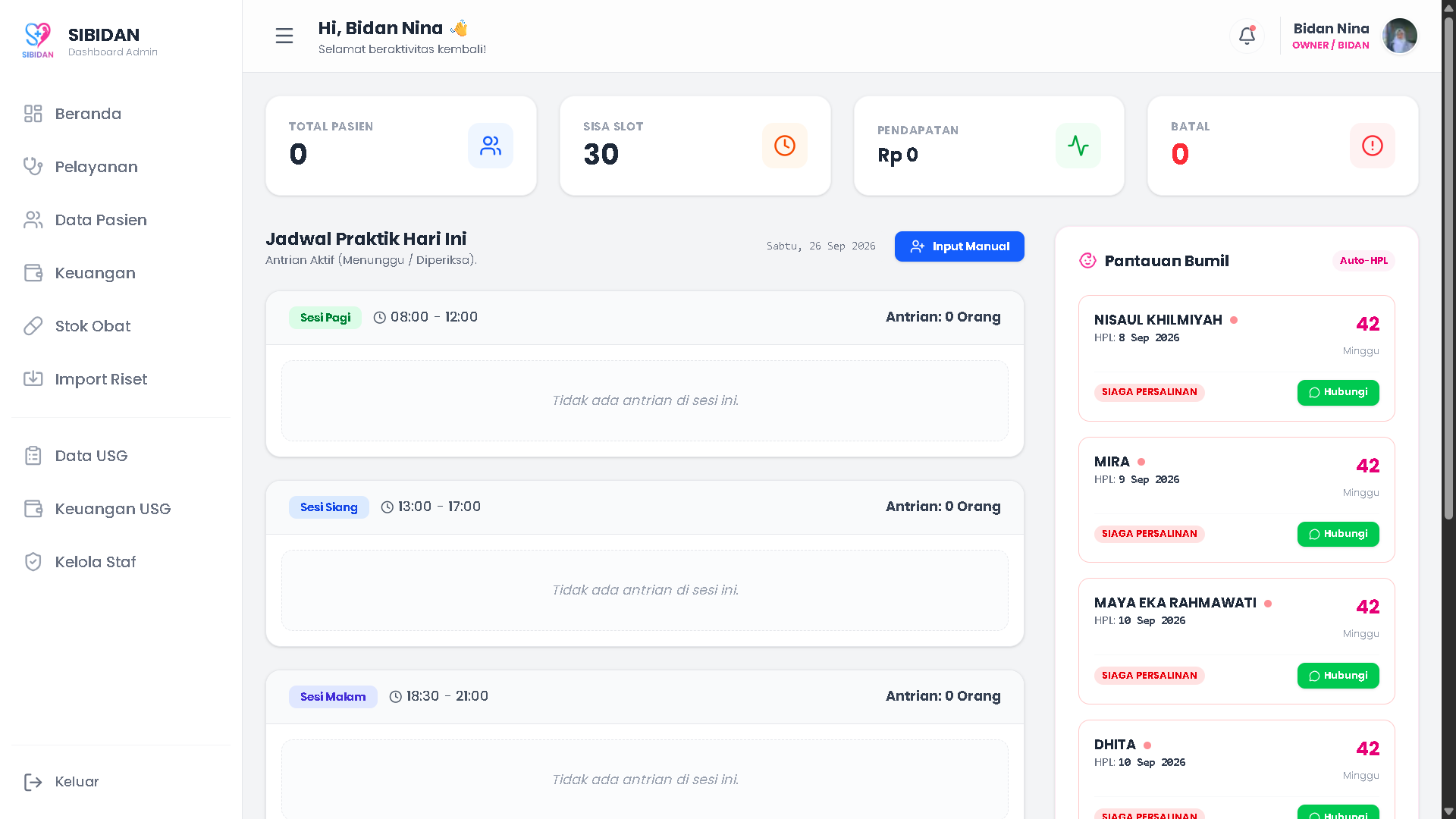The height and width of the screenshot is (819, 1456).
Task: Click the scrollbar down arrow
Action: click(1448, 812)
